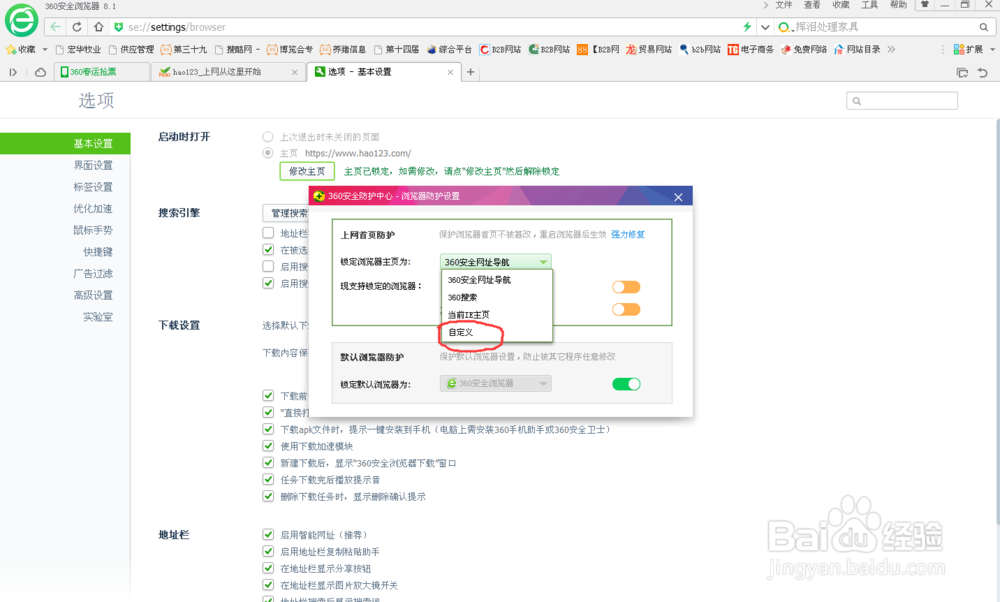Uncheck 在地址栏显示分享按钮 checkbox
This screenshot has height=602, width=1000.
click(x=268, y=568)
